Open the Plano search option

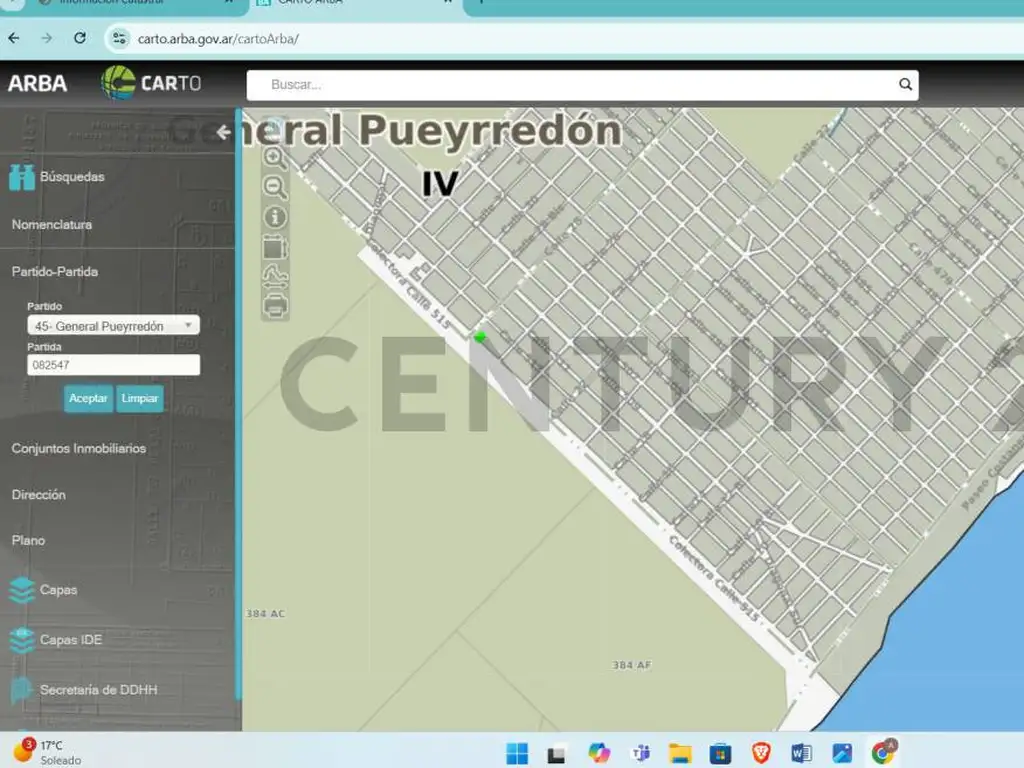29,541
